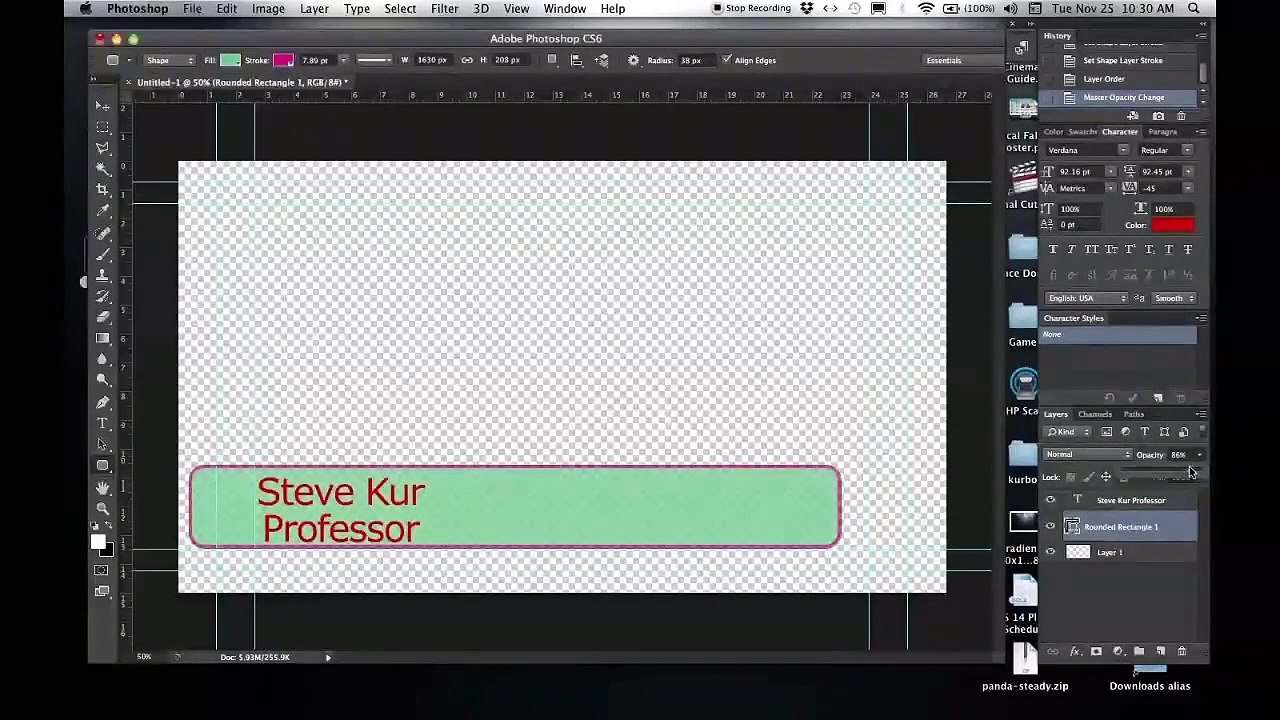
Task: Select the Set Shape Layer Stroke history state
Action: pos(1124,60)
